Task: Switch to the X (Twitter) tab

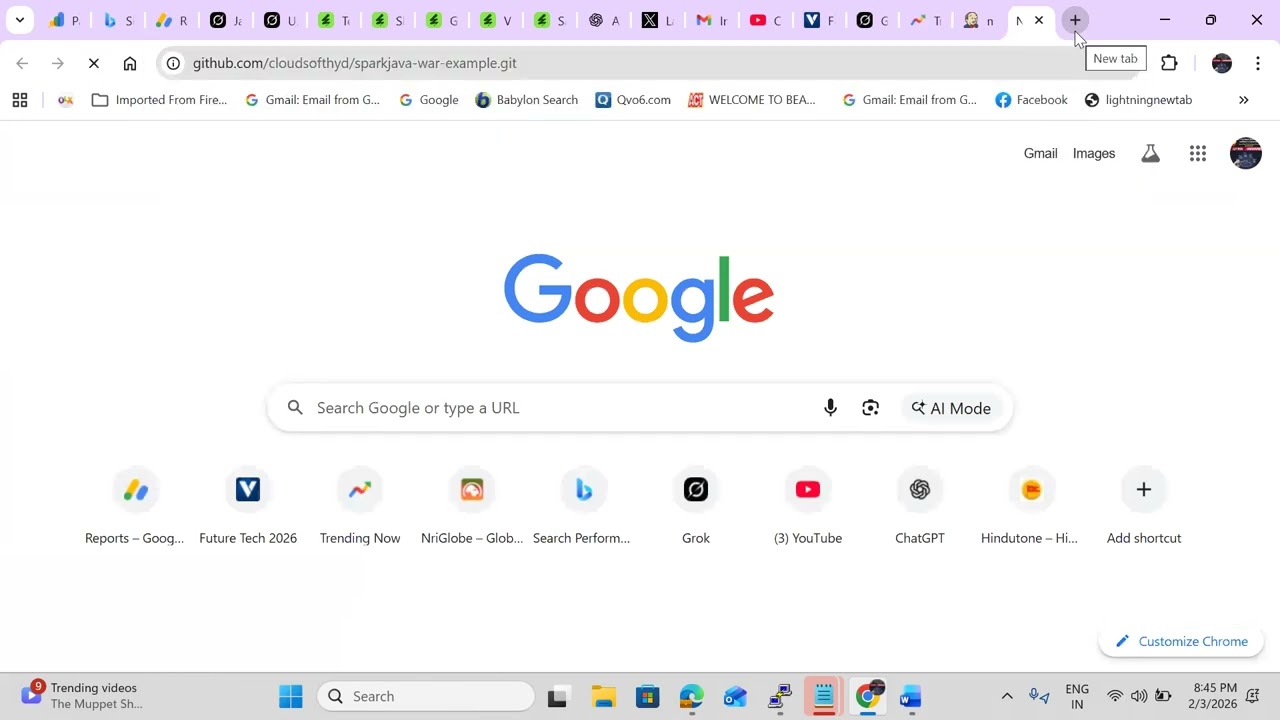Action: 657,20
